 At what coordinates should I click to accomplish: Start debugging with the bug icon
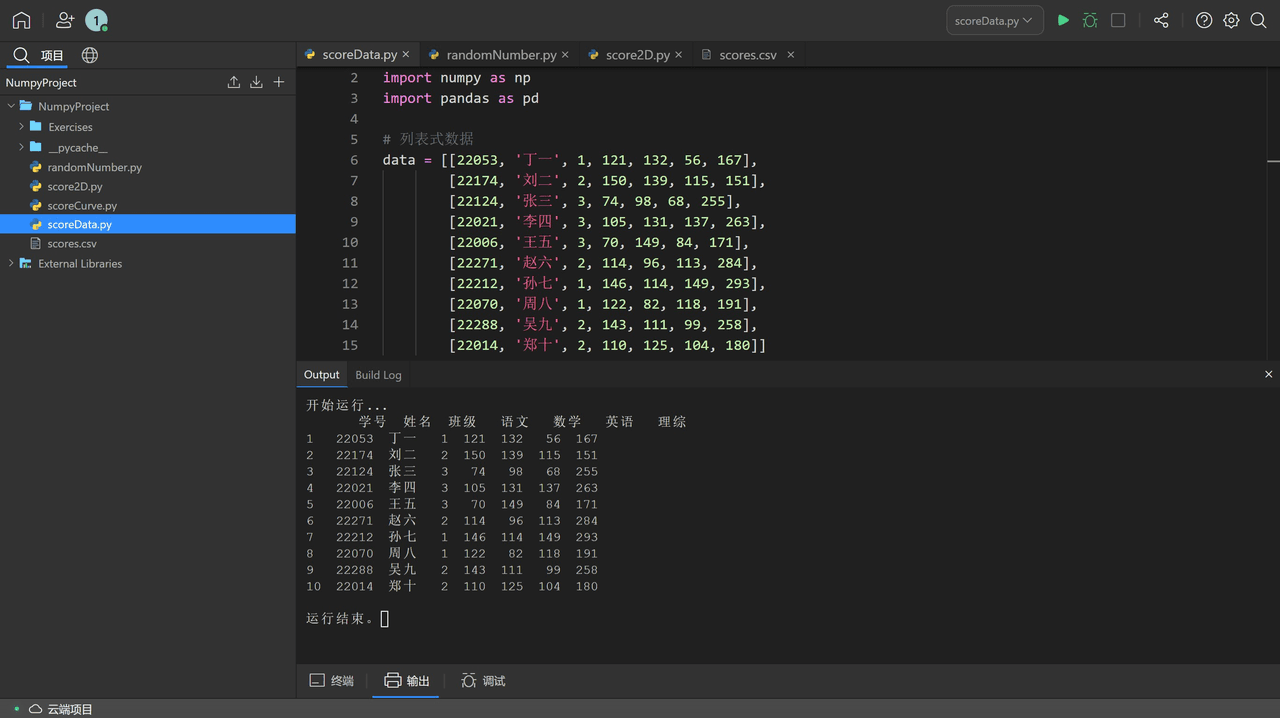[x=1090, y=19]
